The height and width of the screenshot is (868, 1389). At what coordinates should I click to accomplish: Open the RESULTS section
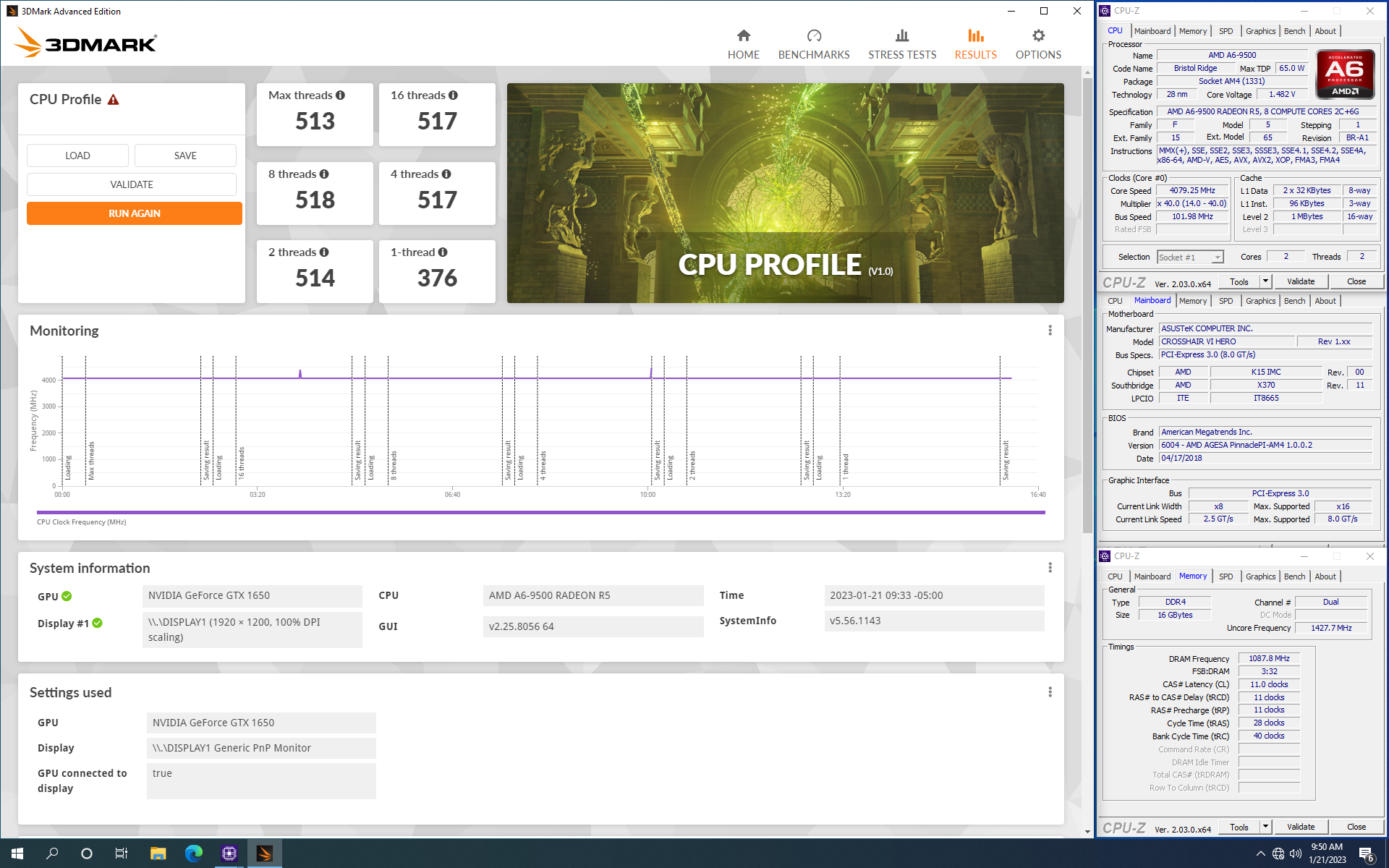tap(975, 44)
